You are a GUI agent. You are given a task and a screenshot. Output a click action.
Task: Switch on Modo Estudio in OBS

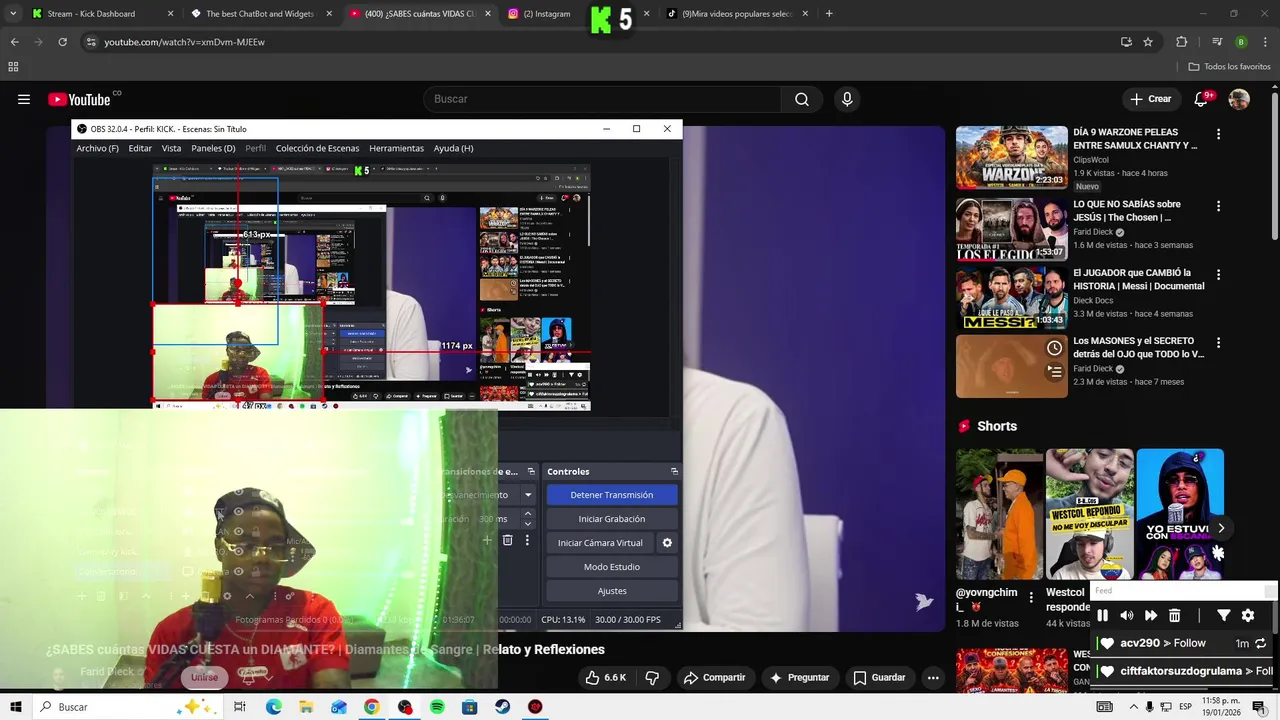[x=611, y=567]
